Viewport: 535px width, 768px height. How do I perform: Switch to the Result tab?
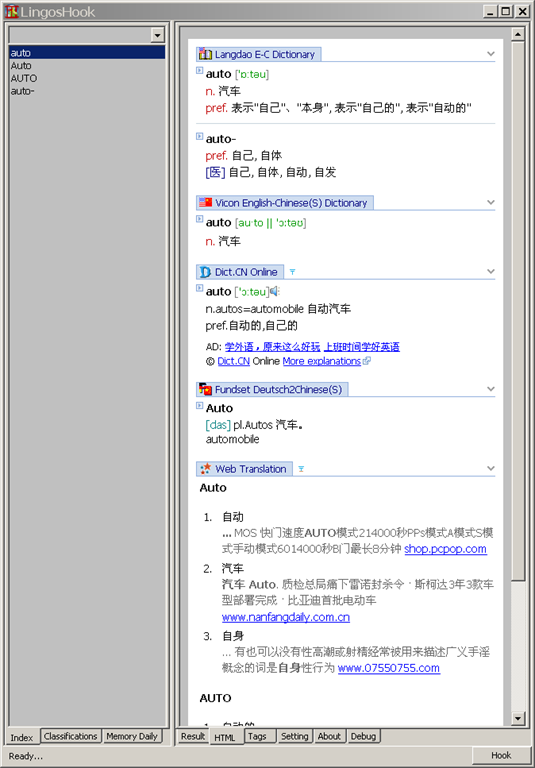pyautogui.click(x=193, y=736)
